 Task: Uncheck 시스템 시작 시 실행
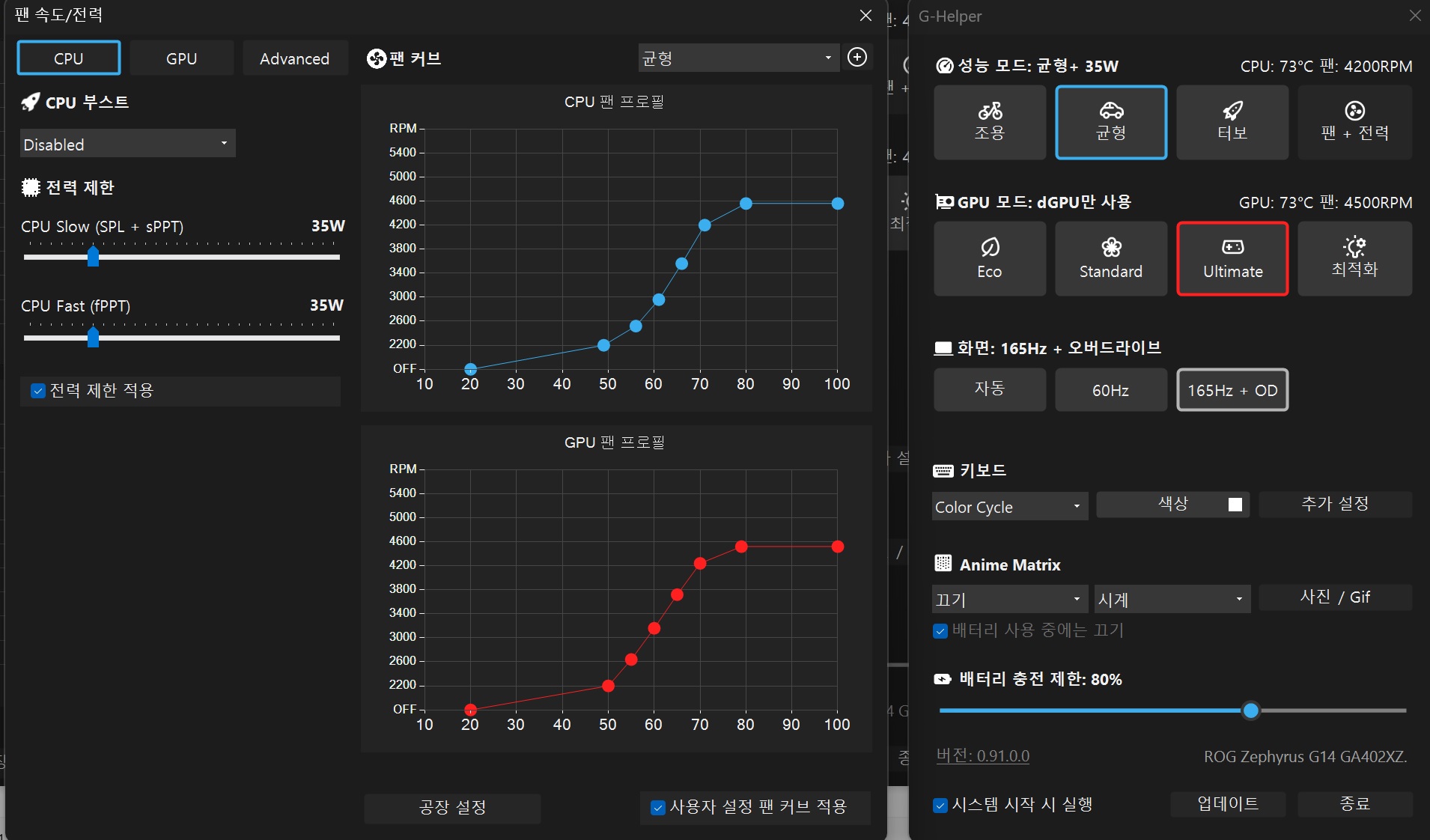940,806
